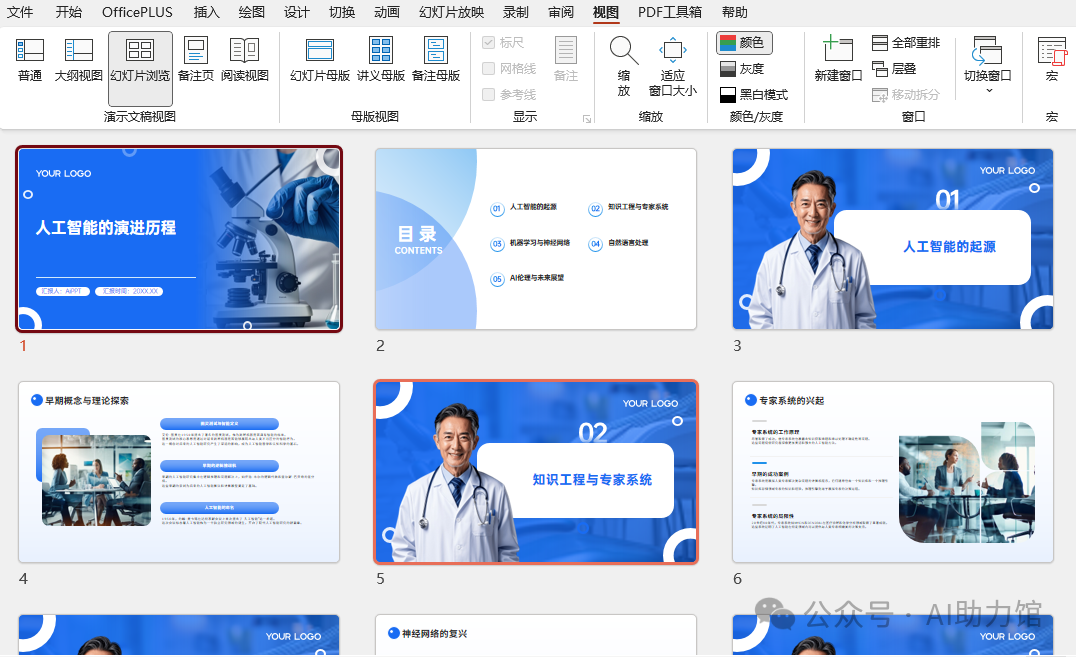Switch to 幻灯片放映 slideshow tab
The image size is (1076, 657).
tap(452, 12)
